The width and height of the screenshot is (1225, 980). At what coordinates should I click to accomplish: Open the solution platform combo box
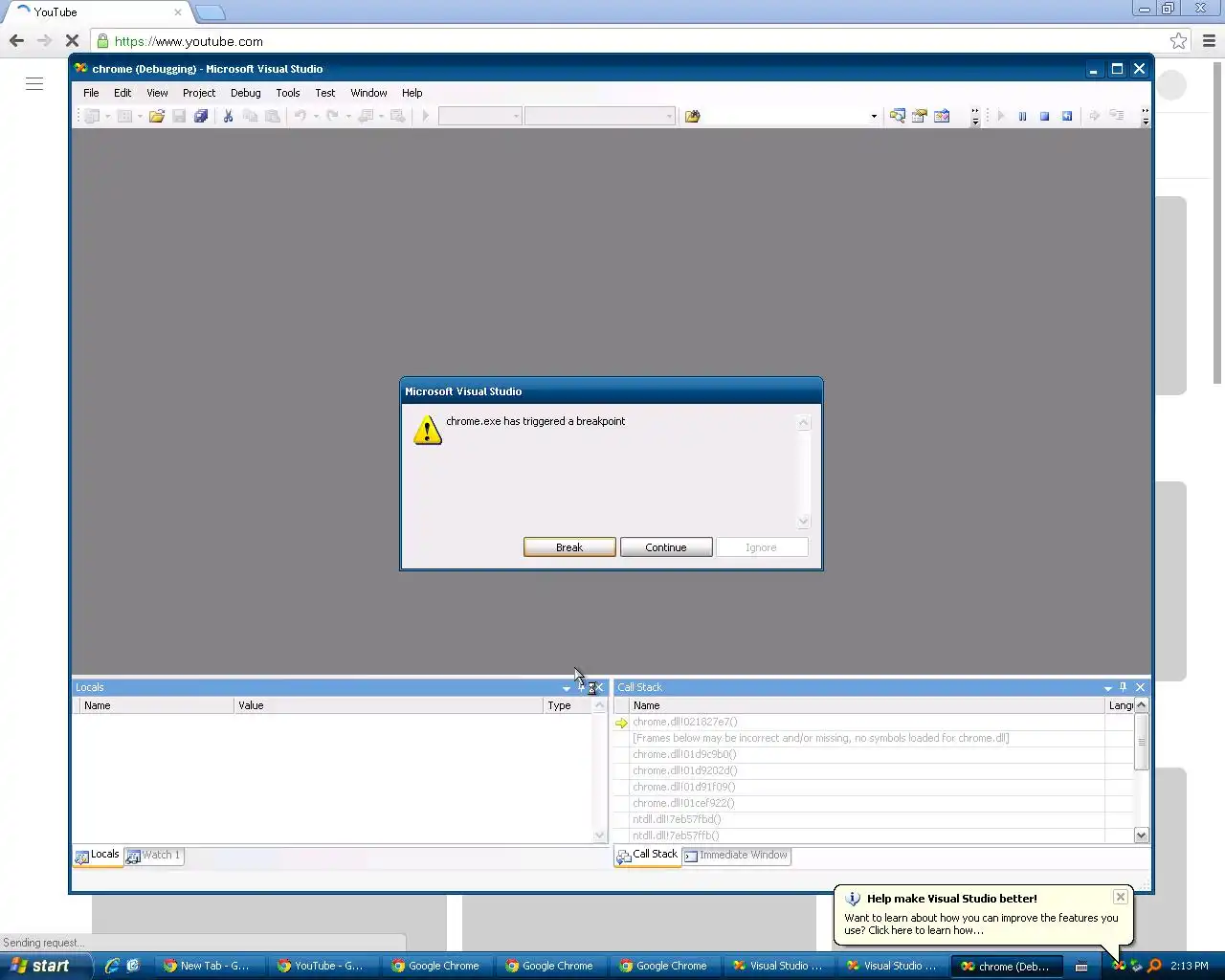click(600, 116)
